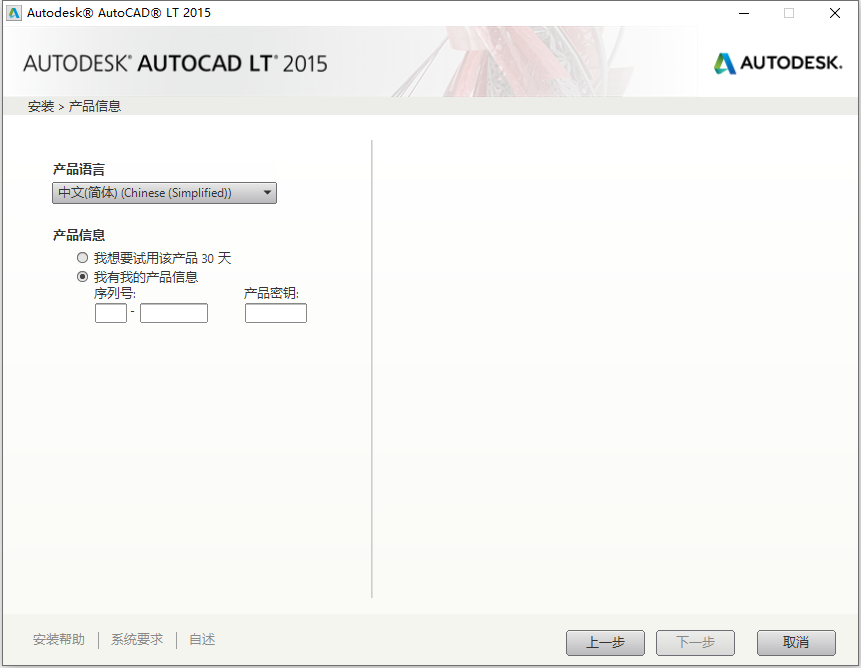The width and height of the screenshot is (861, 668).
Task: Minimize the installer window
Action: 744,13
